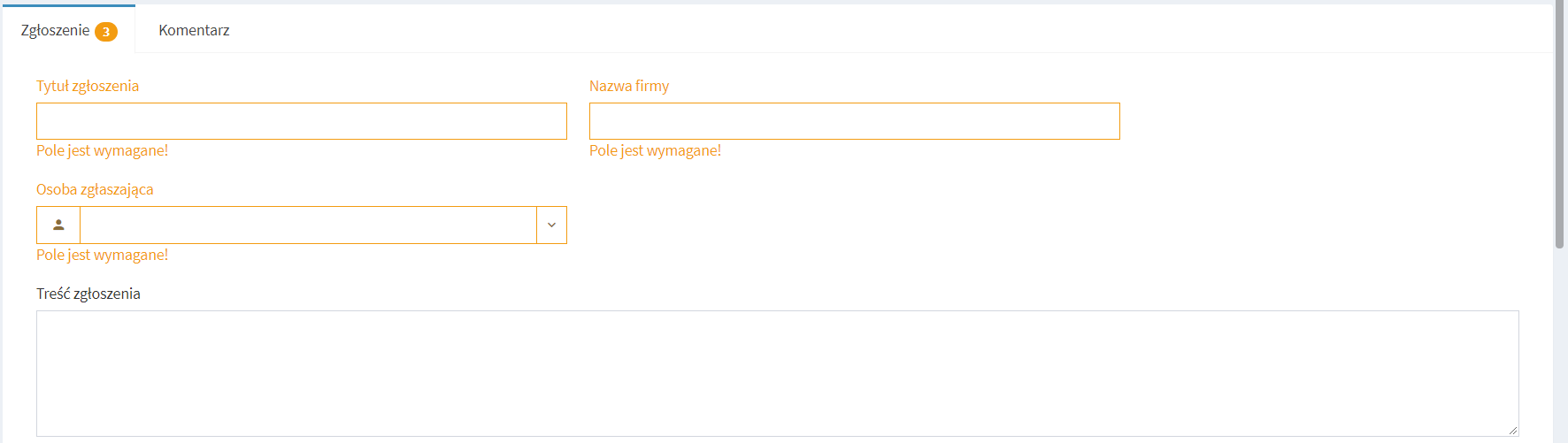Click the scrollbar track below the thumb

click(1560, 345)
